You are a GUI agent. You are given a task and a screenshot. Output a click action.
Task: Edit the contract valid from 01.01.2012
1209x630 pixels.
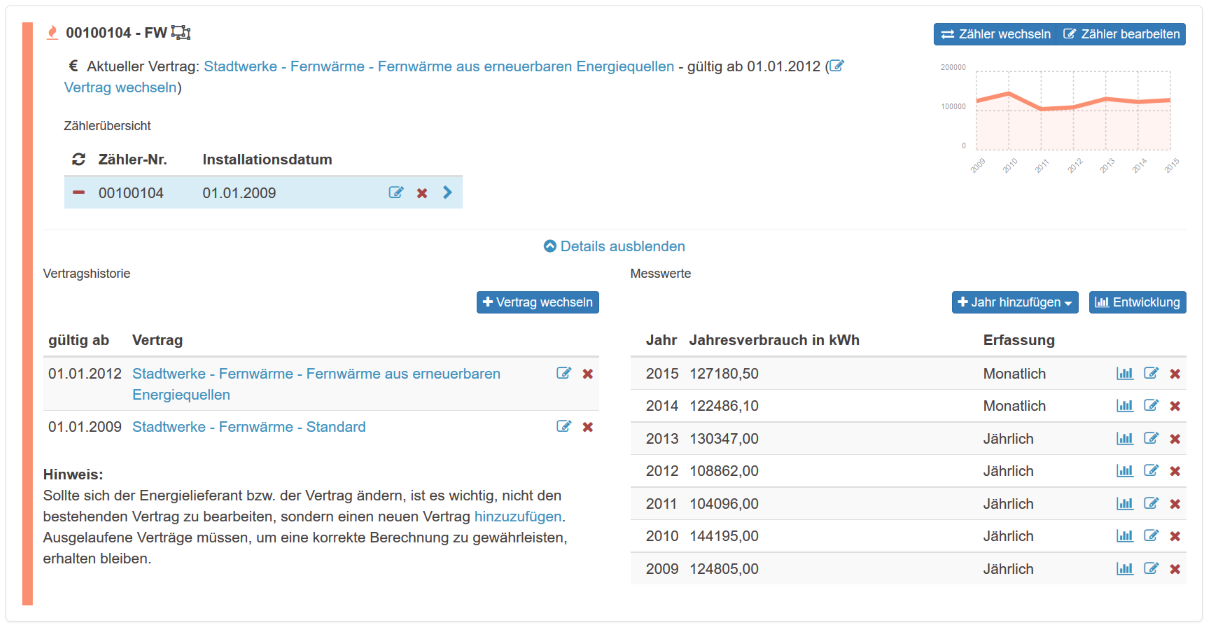564,374
